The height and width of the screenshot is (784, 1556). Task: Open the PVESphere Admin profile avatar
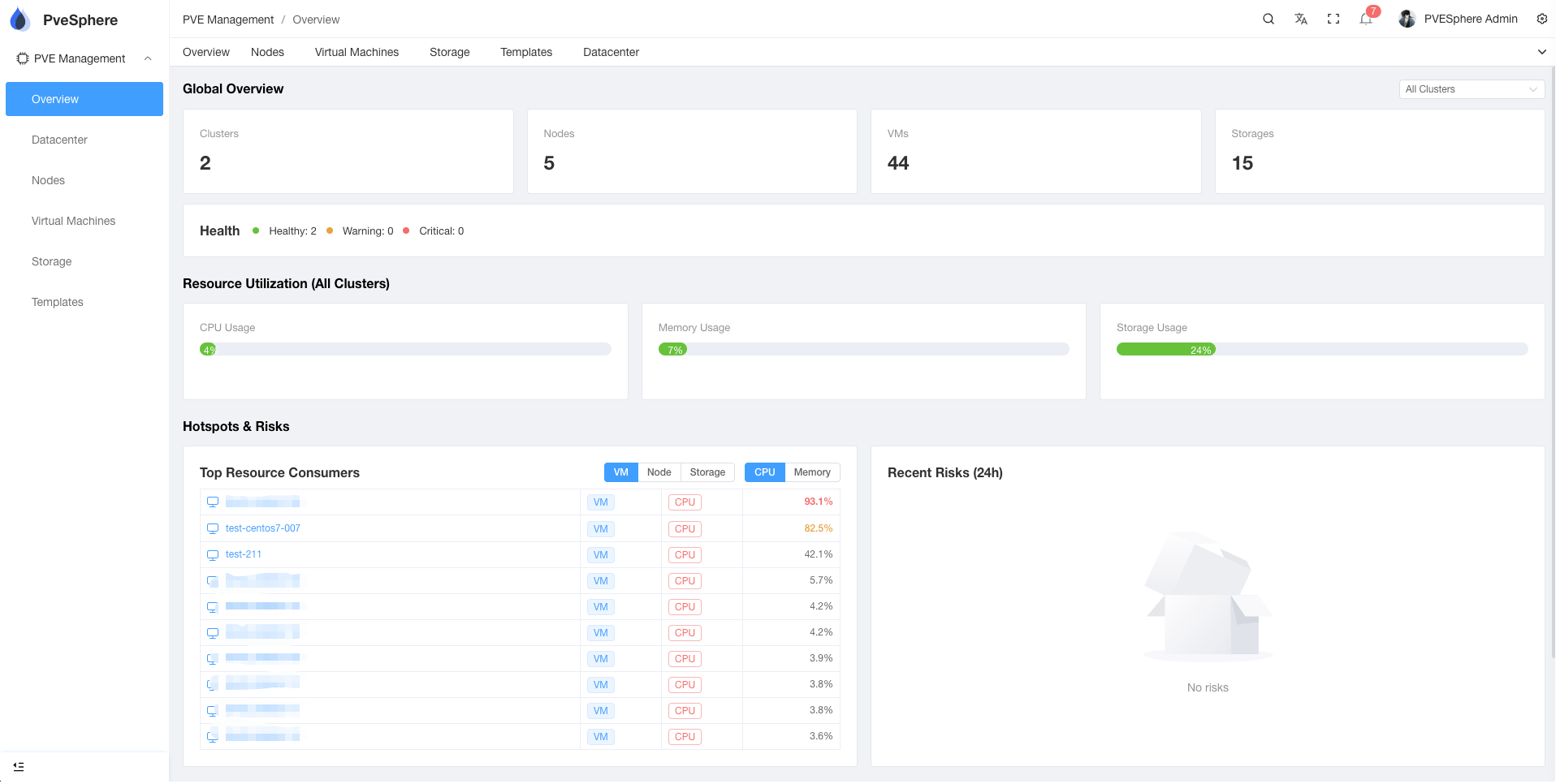[x=1407, y=18]
